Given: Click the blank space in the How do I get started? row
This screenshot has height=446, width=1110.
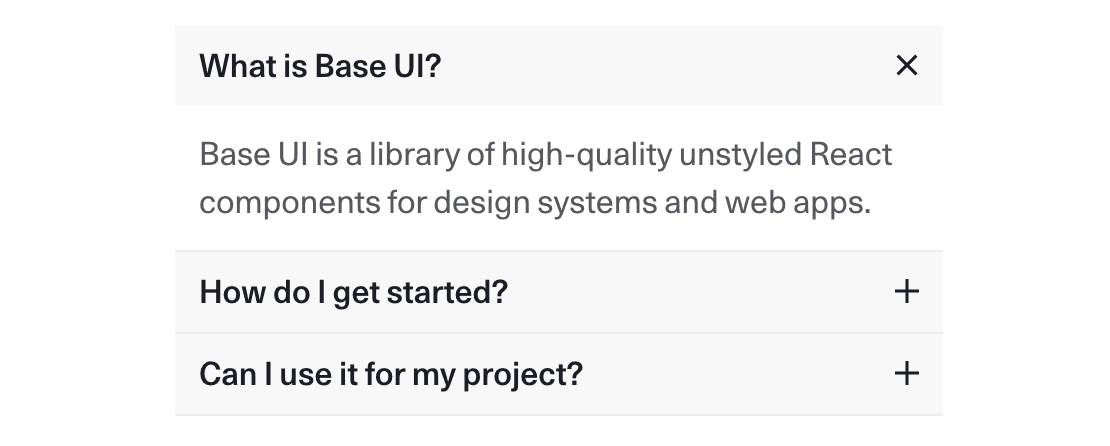Looking at the screenshot, I should [701, 292].
